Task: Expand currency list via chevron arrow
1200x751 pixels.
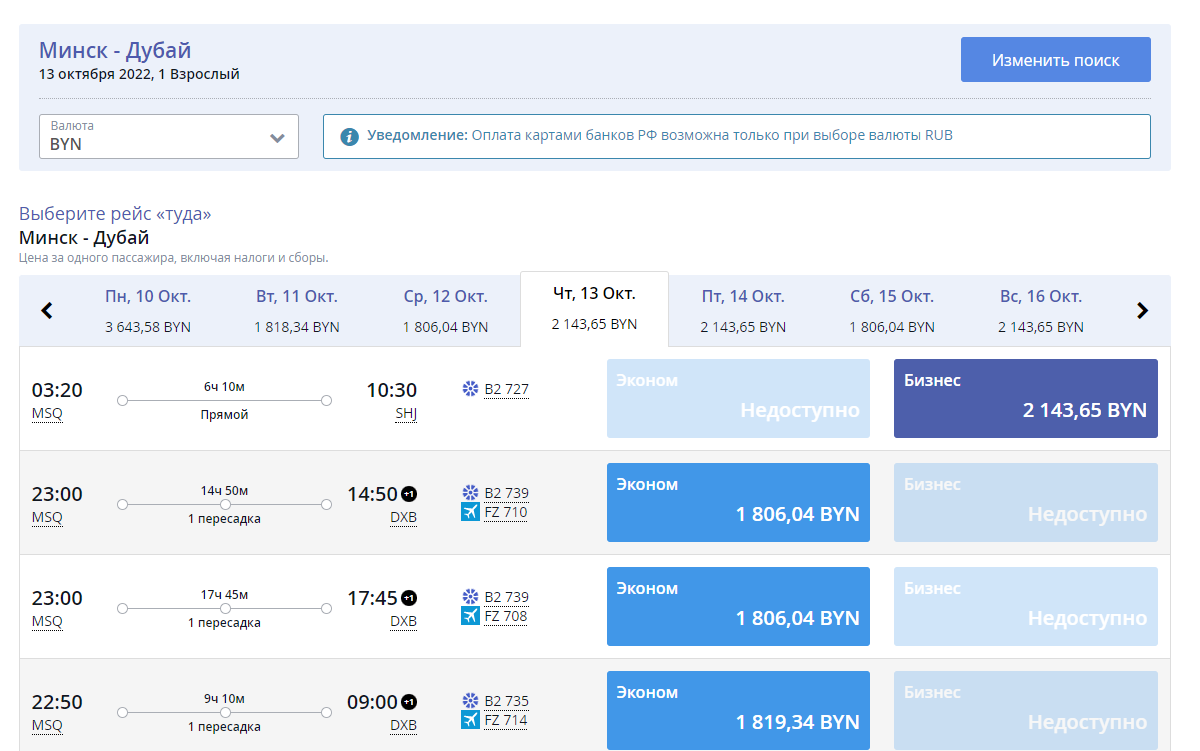Action: point(278,138)
